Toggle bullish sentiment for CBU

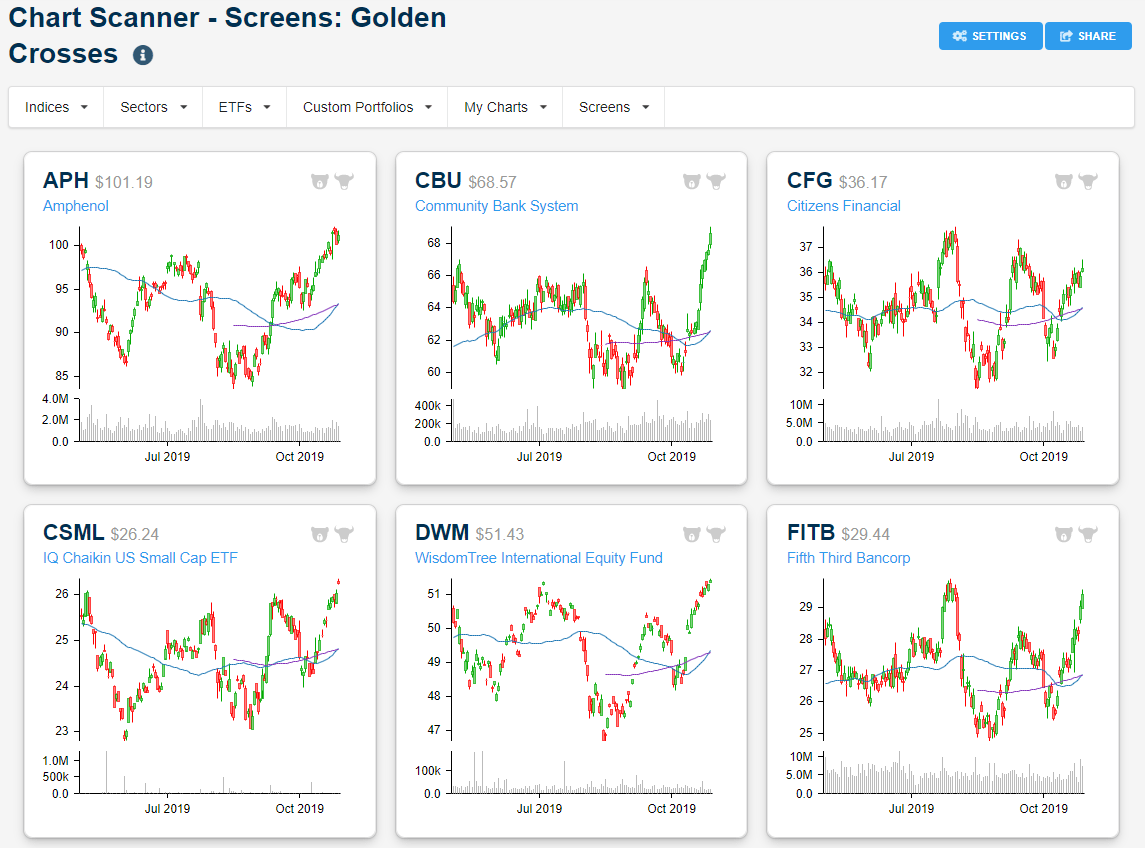(x=716, y=181)
